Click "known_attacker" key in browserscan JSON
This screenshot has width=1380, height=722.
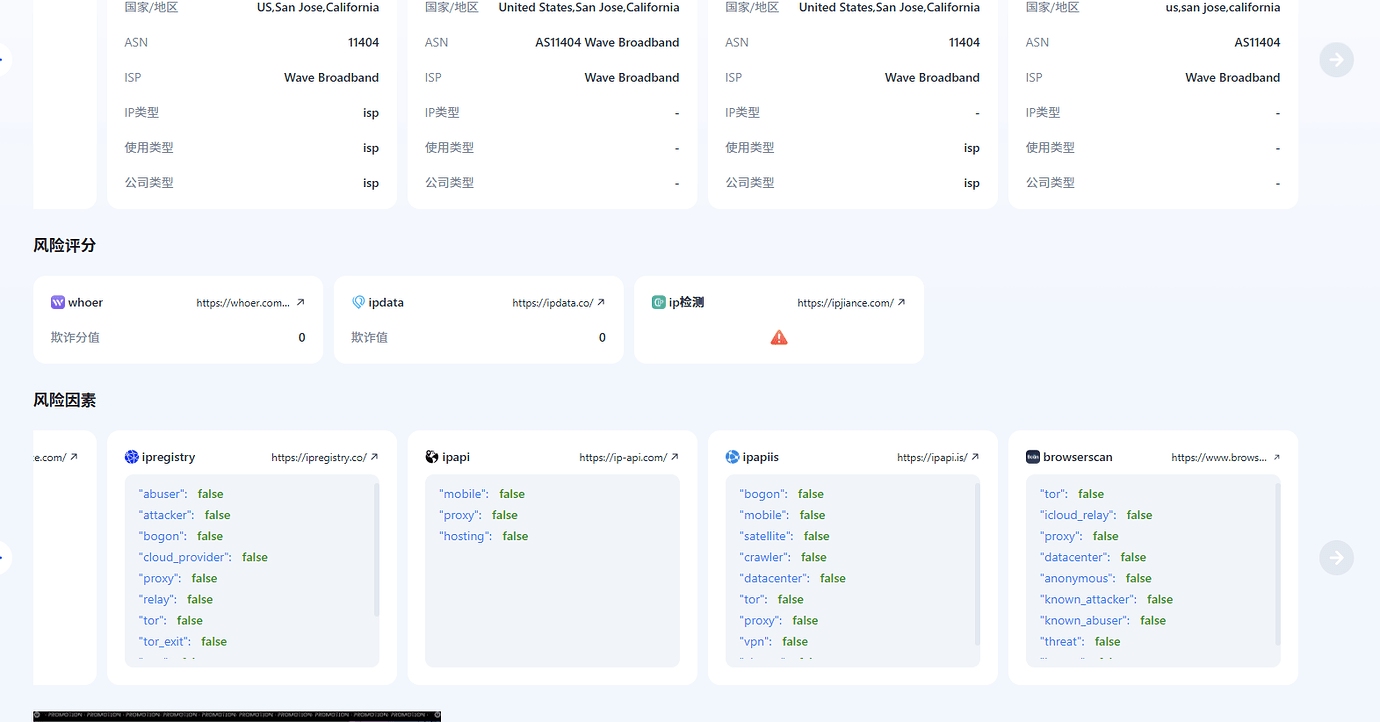(x=1088, y=600)
